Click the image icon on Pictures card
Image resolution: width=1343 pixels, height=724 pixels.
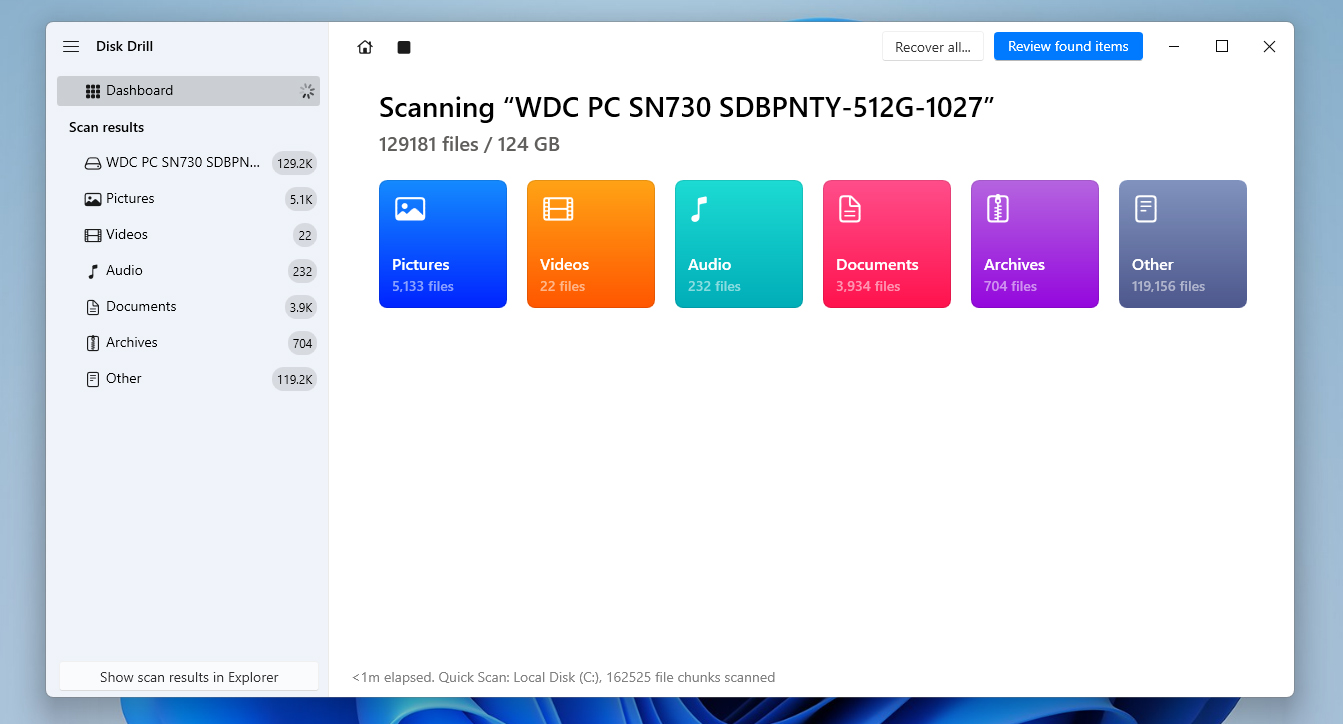410,208
